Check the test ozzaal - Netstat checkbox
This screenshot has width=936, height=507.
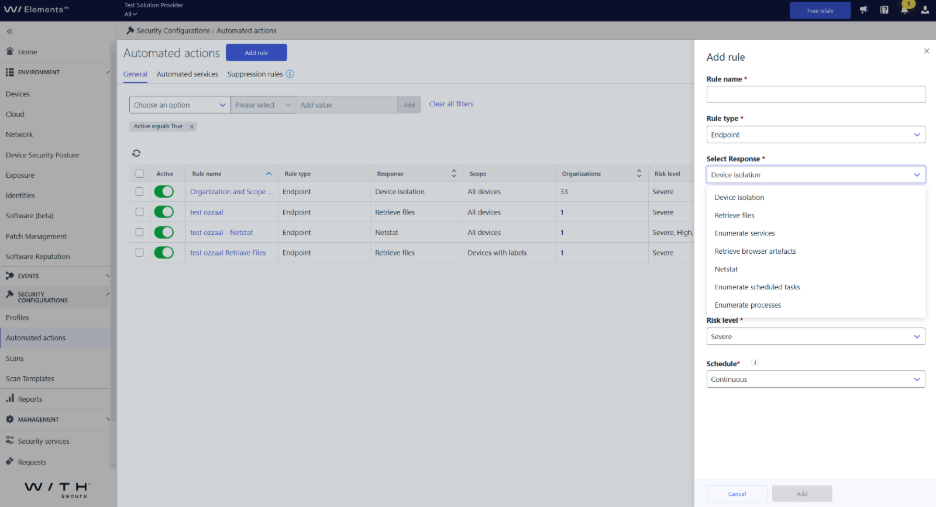(x=139, y=232)
